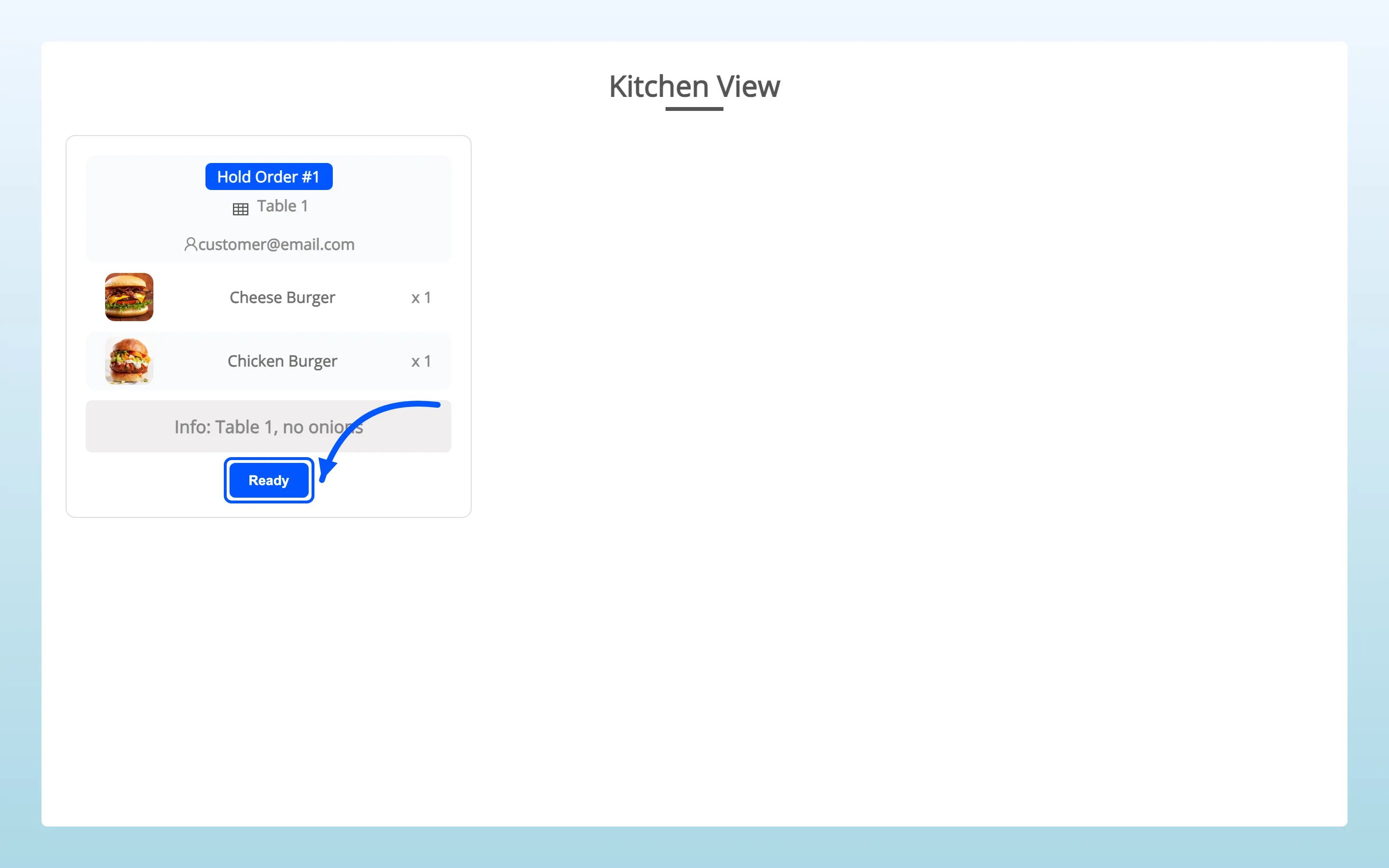Open the Chicken Burger thumbnail
This screenshot has width=1389, height=868.
click(x=129, y=361)
